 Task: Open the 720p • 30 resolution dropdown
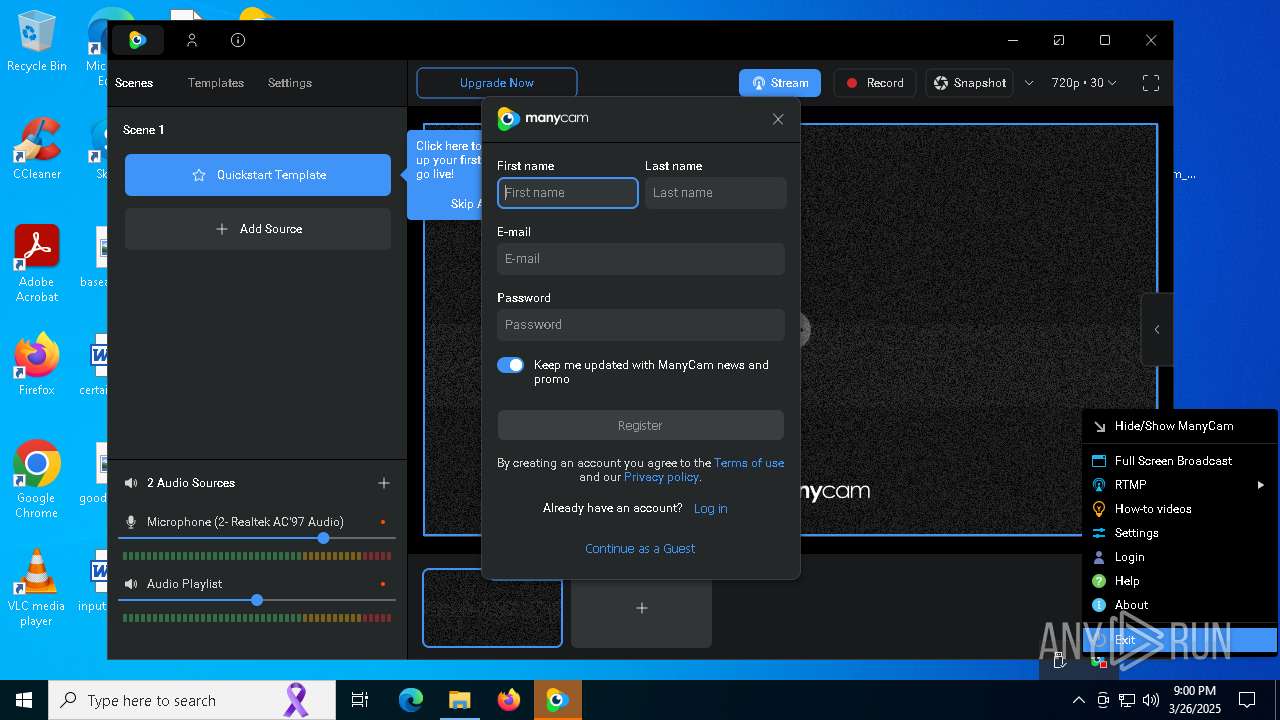click(x=1084, y=83)
